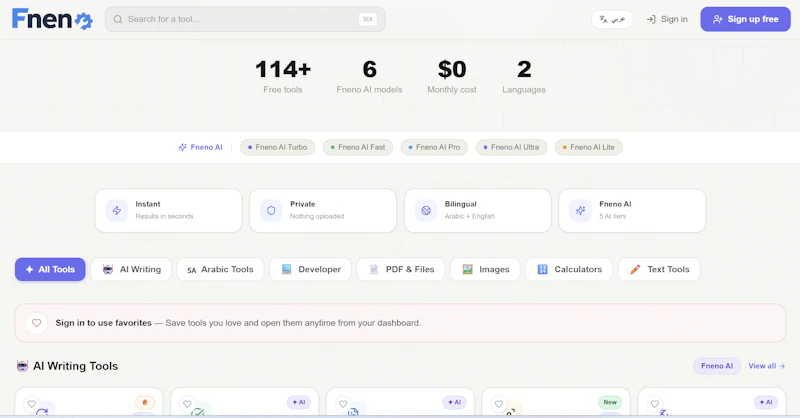Focus the Search for a tool field
This screenshot has height=418, width=800.
(x=245, y=19)
